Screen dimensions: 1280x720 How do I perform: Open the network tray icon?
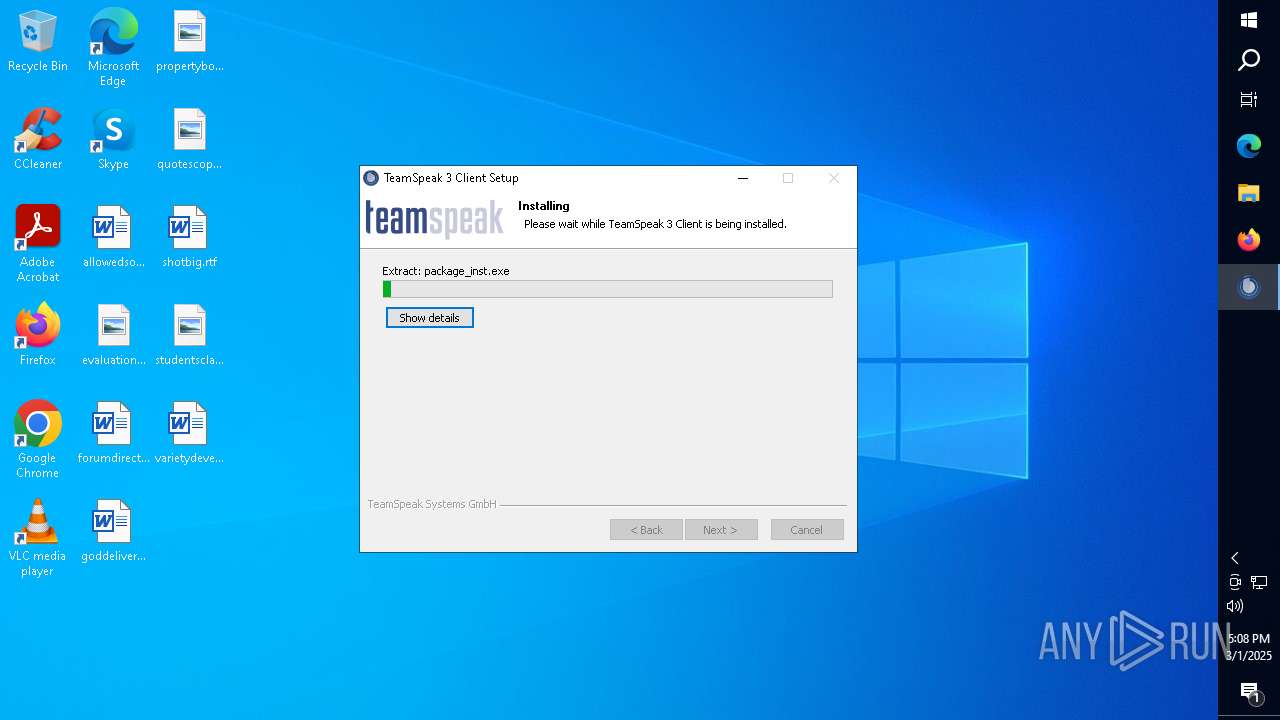(1259, 582)
